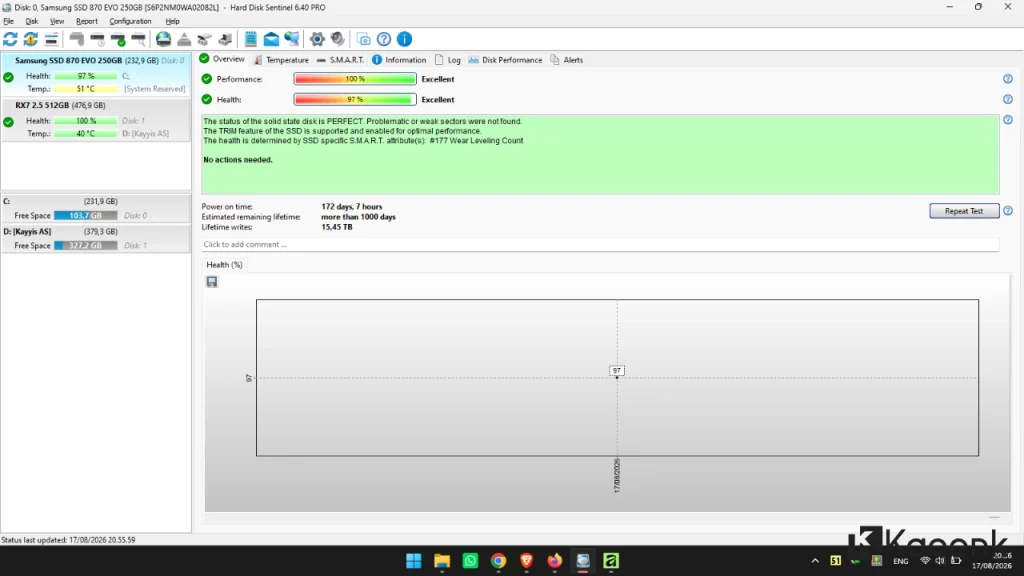Click the gray speaker sound toolbar icon
The width and height of the screenshot is (1024, 576).
[338, 39]
